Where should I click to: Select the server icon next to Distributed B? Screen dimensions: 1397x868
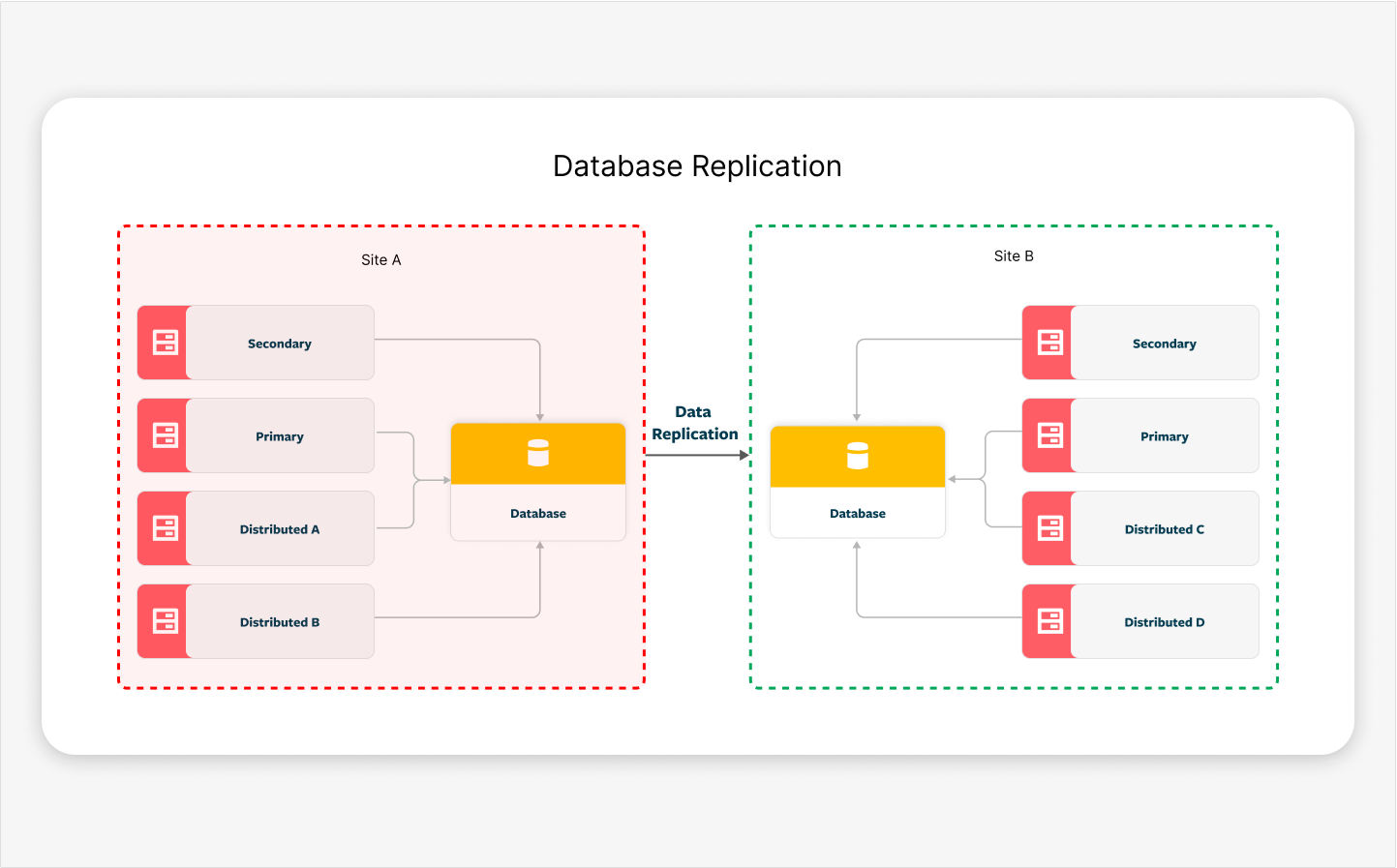pyautogui.click(x=166, y=621)
